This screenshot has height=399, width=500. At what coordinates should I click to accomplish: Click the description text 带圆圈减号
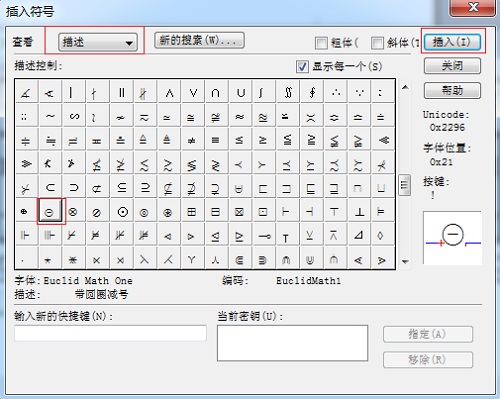tap(101, 294)
